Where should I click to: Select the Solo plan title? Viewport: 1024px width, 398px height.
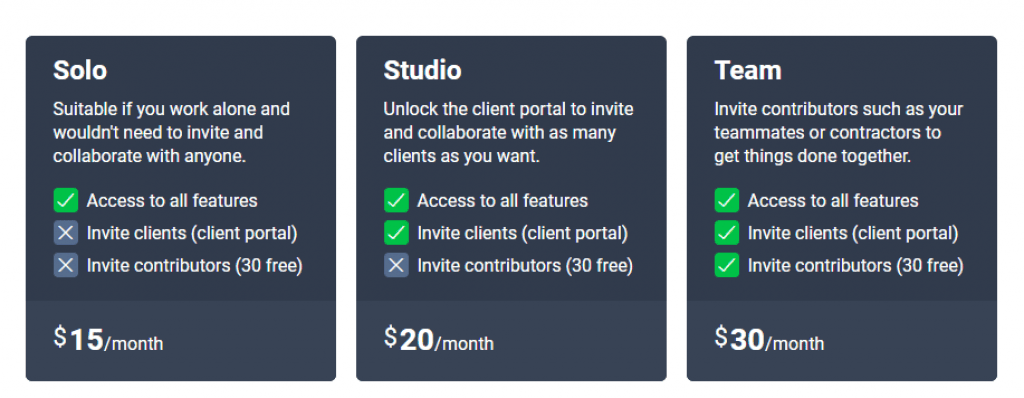80,70
